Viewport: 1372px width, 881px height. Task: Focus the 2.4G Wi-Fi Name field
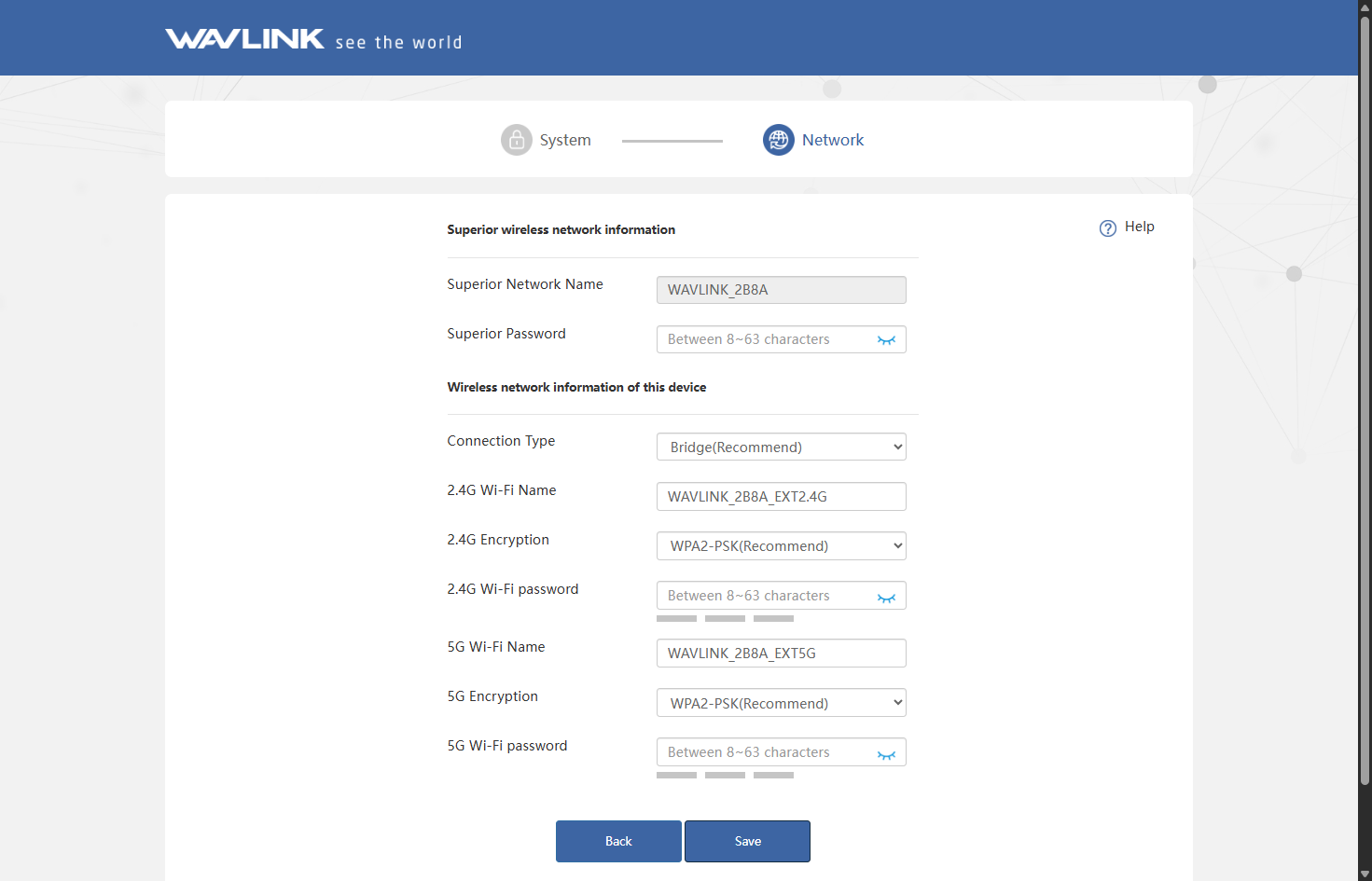coord(782,496)
